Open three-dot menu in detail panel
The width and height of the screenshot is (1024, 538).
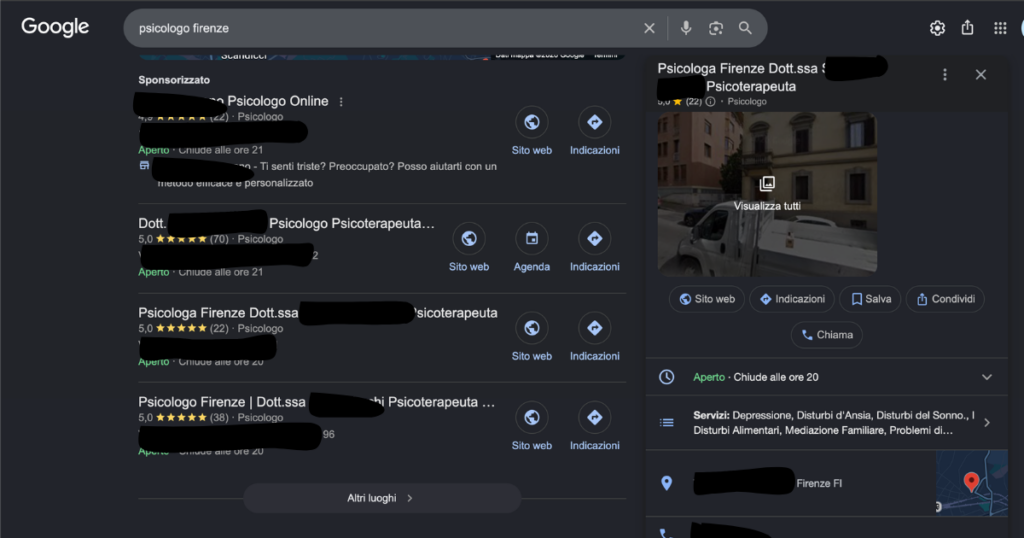pyautogui.click(x=944, y=75)
